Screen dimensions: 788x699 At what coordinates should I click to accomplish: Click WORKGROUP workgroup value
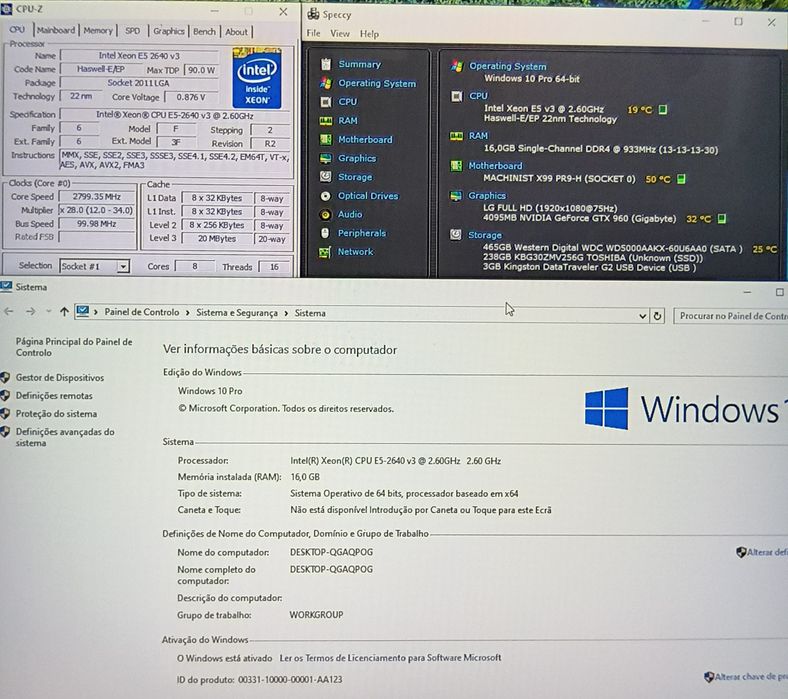[x=316, y=615]
